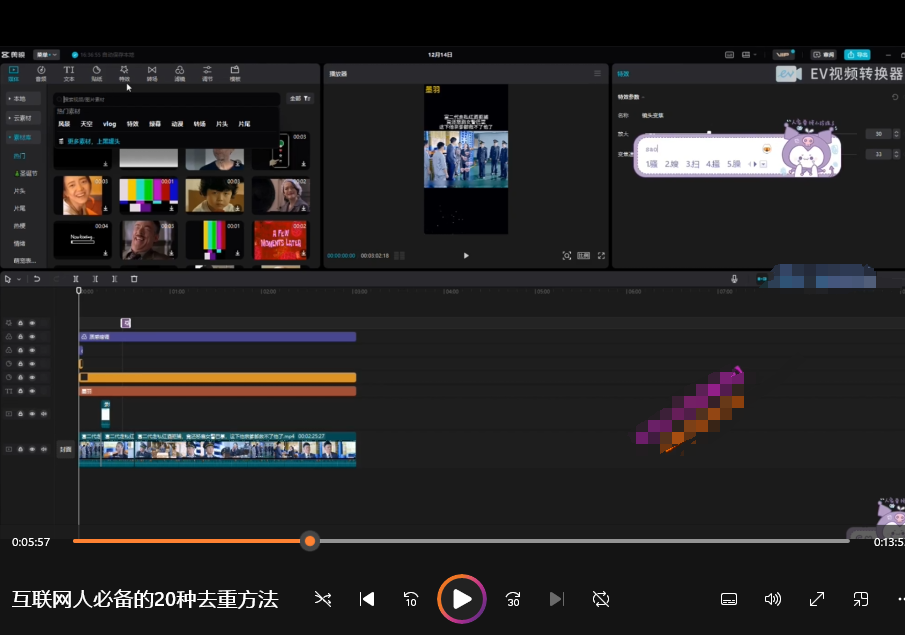The width and height of the screenshot is (905, 635).
Task: Select the 特效 effects tab in the top toolbar
Action: click(x=124, y=73)
